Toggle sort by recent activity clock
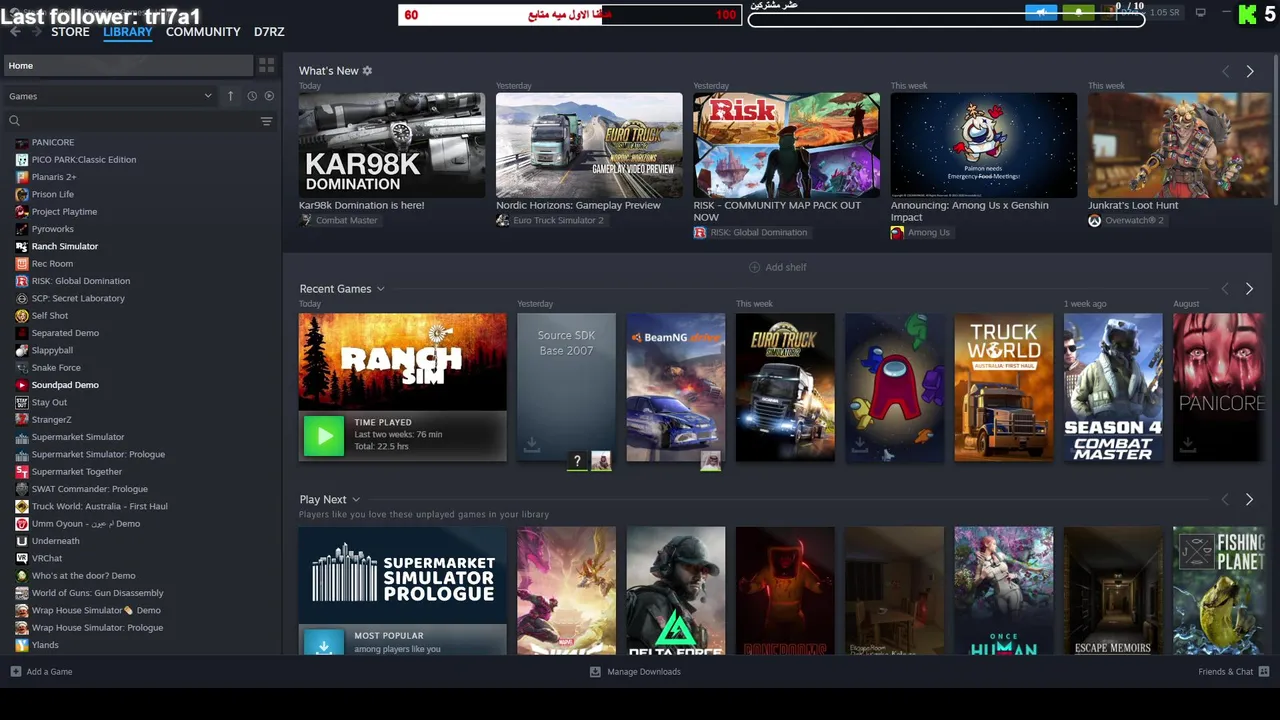The width and height of the screenshot is (1280, 720). (252, 96)
